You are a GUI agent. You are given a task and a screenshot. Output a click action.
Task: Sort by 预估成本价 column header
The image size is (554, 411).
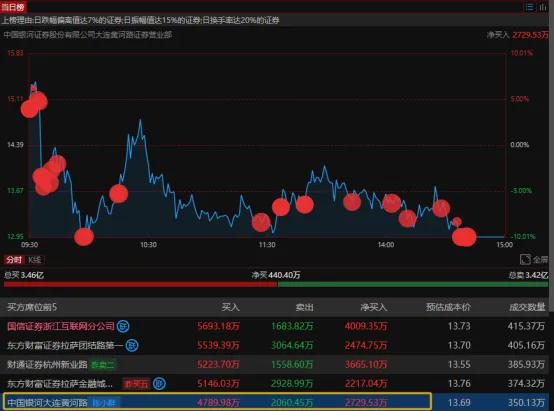[448, 307]
